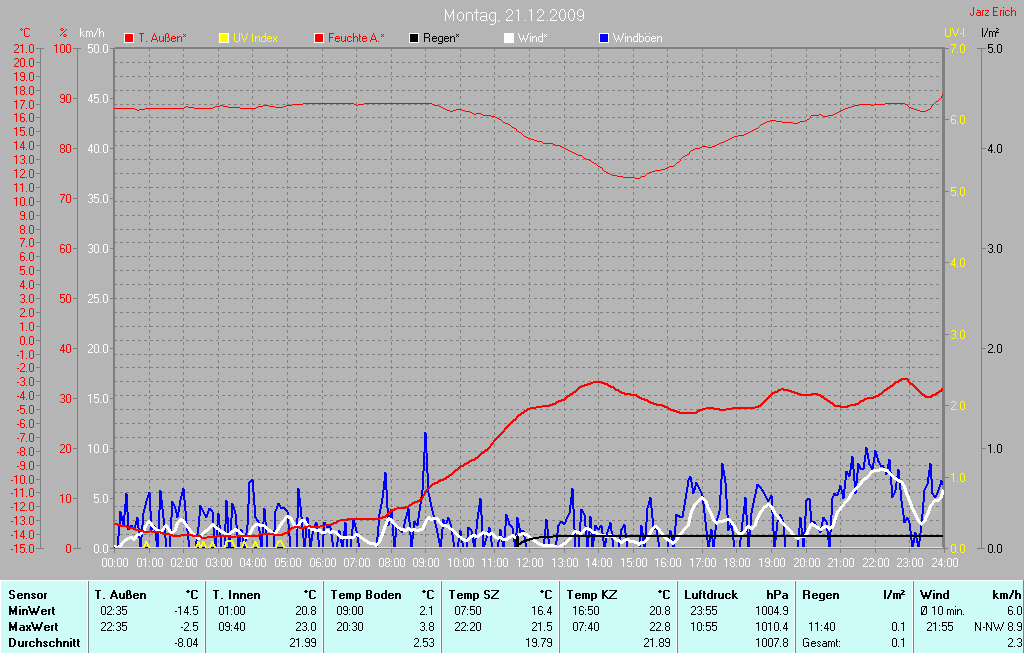
Task: Click the "12:00" tick label on the time axis
Action: click(530, 563)
